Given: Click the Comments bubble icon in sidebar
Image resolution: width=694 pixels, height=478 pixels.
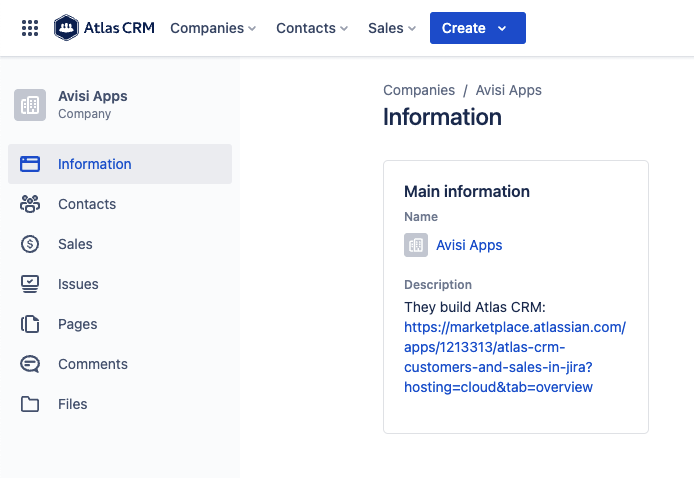Looking at the screenshot, I should coord(30,364).
